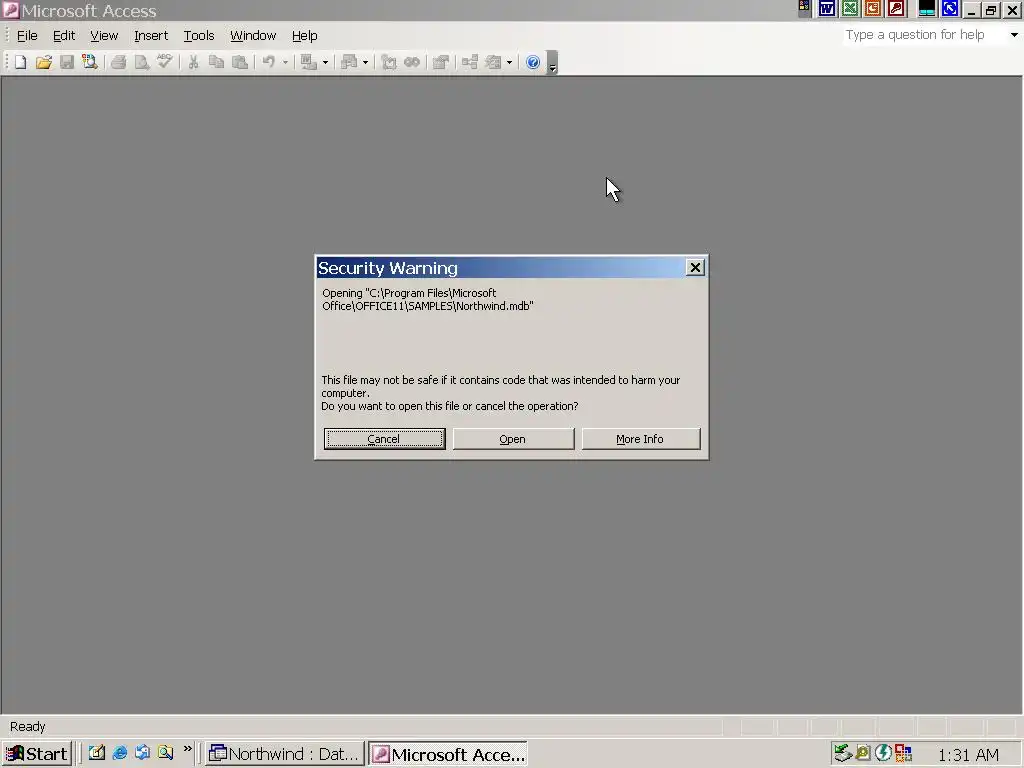Click the Print Preview toolbar icon
This screenshot has height=768, width=1024.
tap(141, 62)
